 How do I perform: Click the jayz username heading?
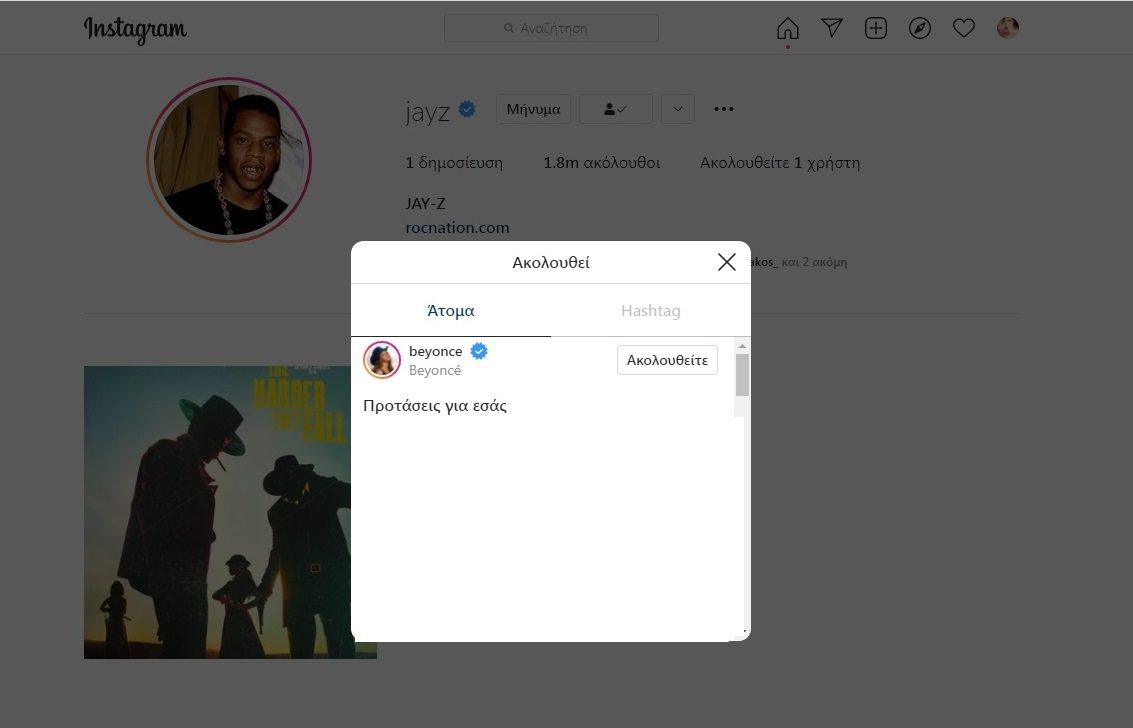pos(427,110)
